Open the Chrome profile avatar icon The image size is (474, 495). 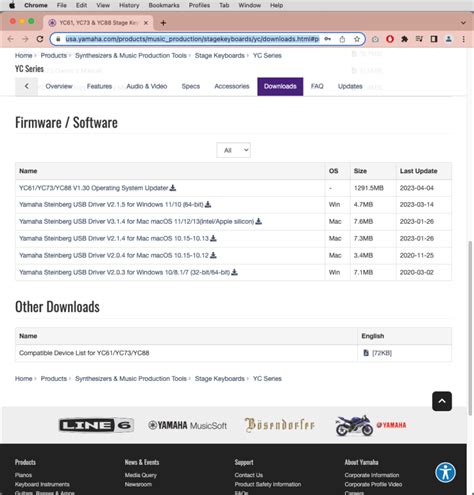[x=449, y=39]
